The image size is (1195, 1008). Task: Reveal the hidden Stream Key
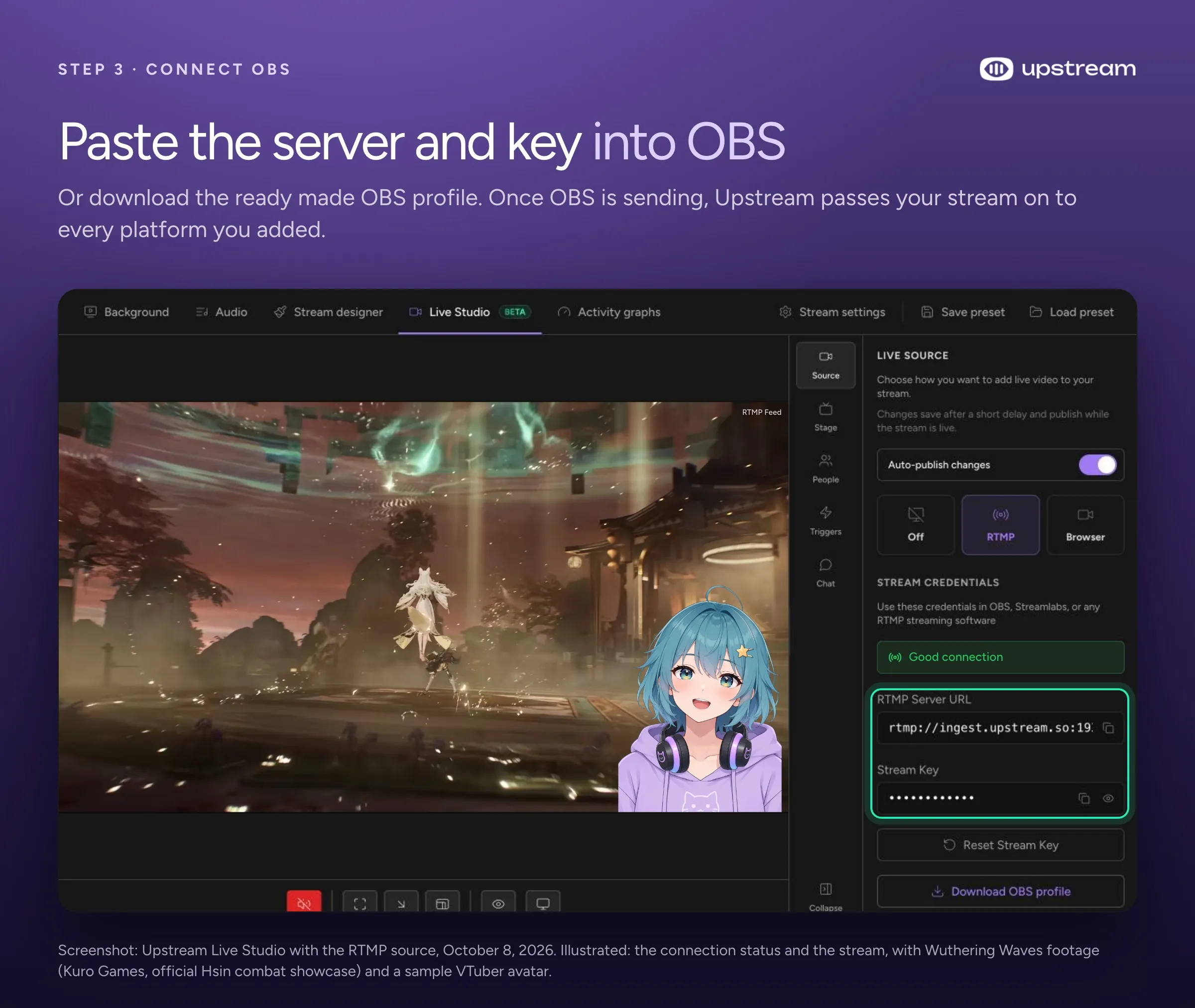pyautogui.click(x=1108, y=798)
